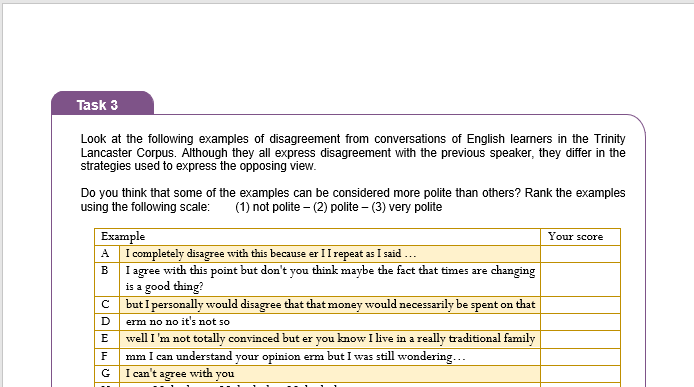
Task: Click the score cell for example F
Action: point(580,356)
